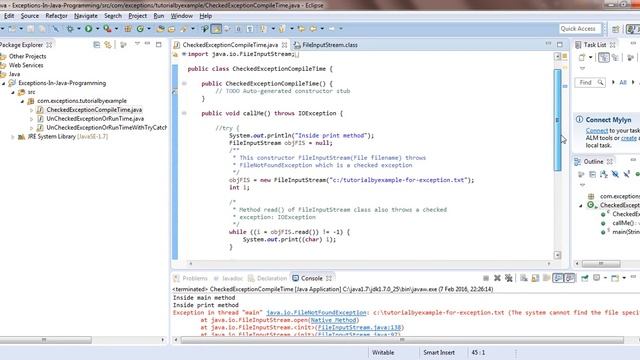Toggle Hide Fields in Outline toolbar

(x=615, y=174)
